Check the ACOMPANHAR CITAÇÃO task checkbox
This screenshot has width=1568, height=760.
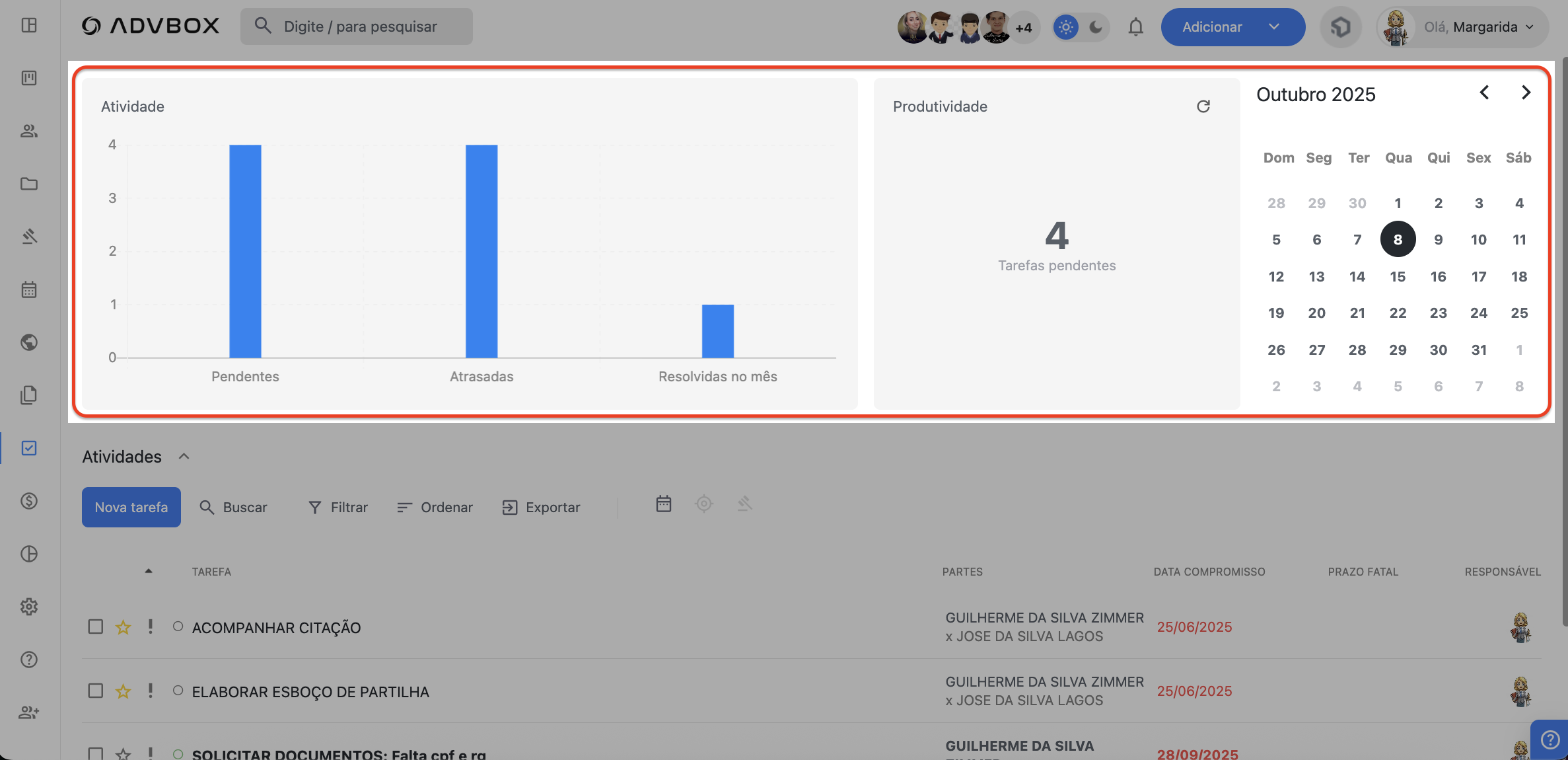[96, 627]
